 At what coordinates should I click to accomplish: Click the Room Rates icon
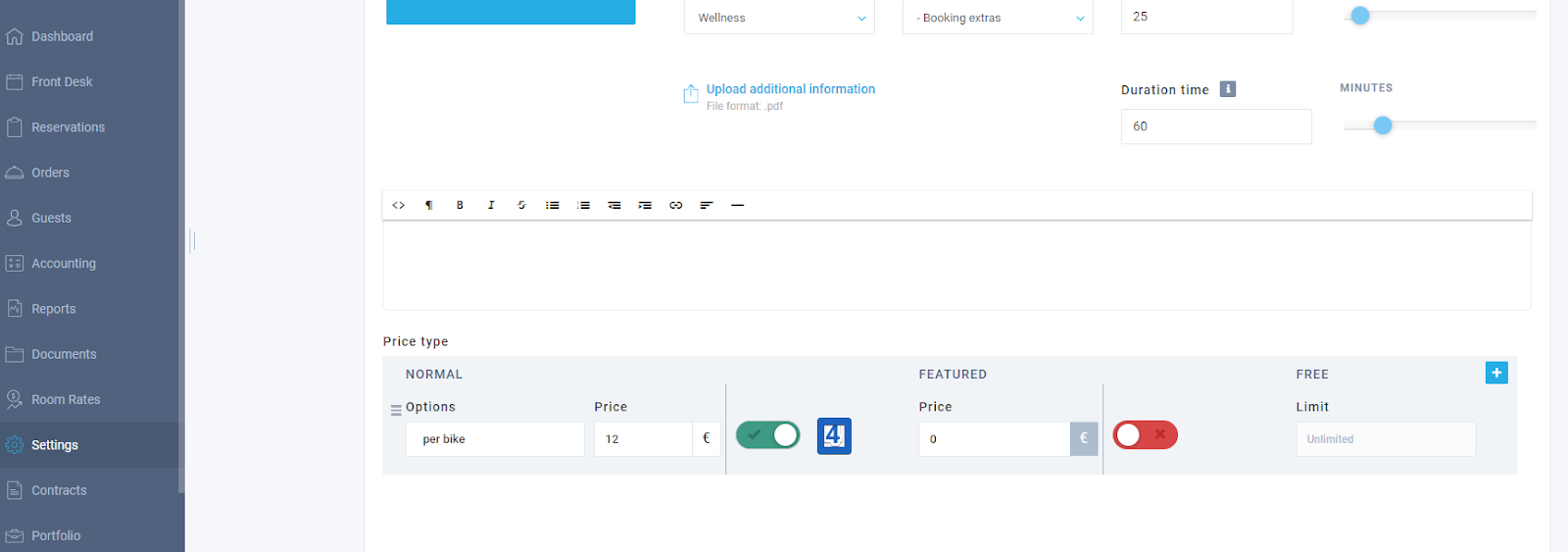(15, 399)
